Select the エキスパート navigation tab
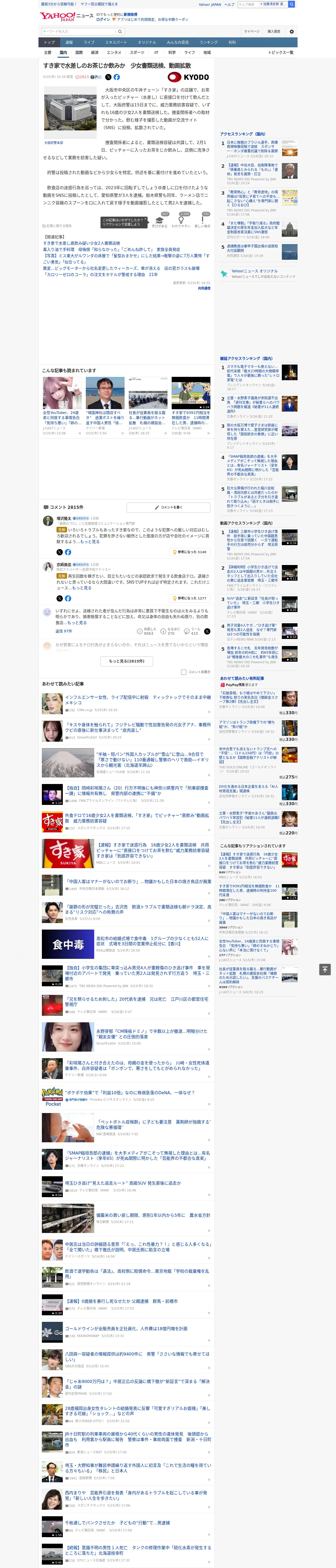Image resolution: width=336 pixels, height=1568 pixels. [116, 43]
